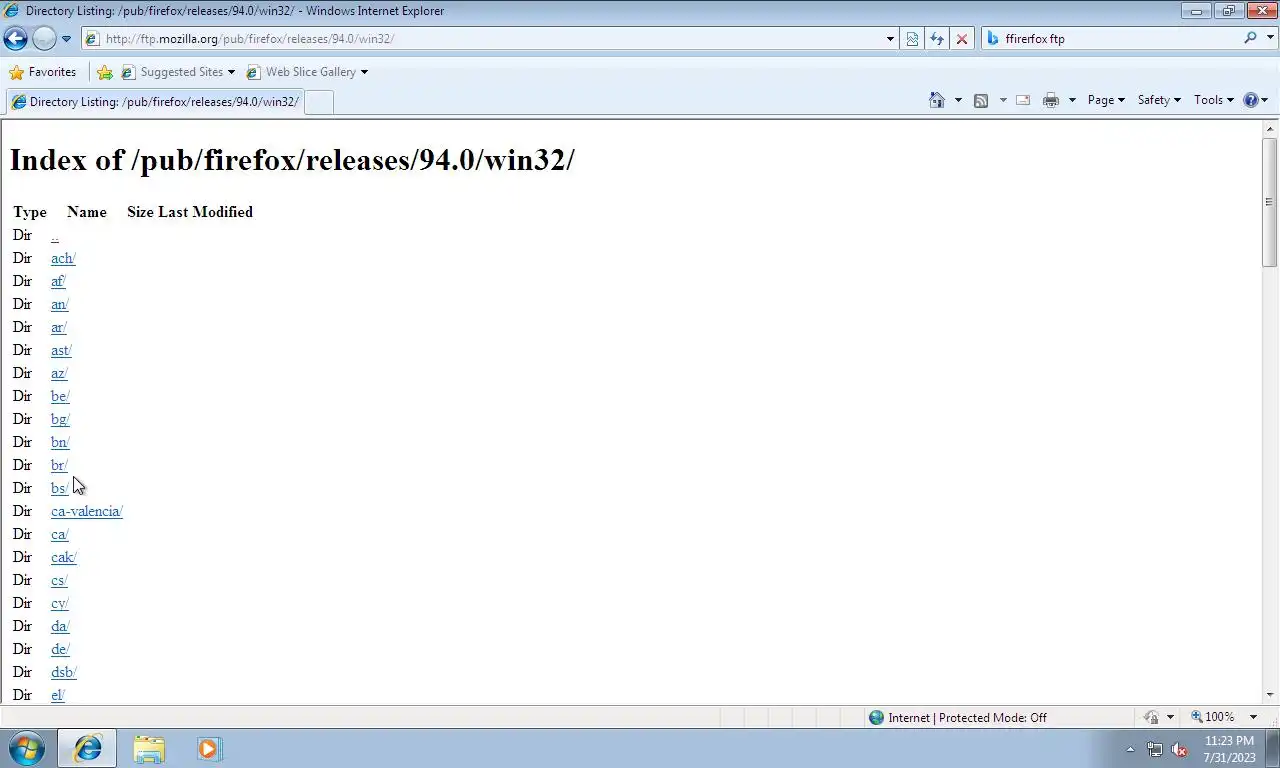This screenshot has height=768, width=1280.
Task: Click the vertical scrollbar thumb
Action: [1270, 202]
